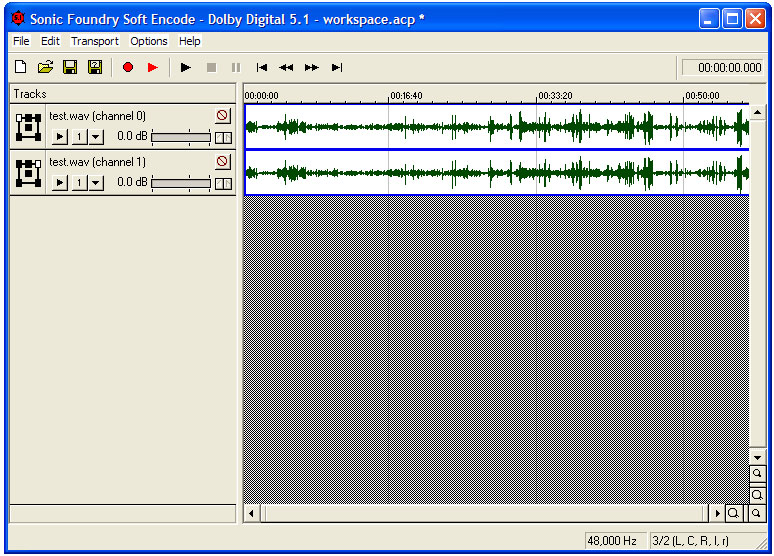The width and height of the screenshot is (774, 556).
Task: Click the "1" button on test.wav (channel 1)
Action: [x=79, y=183]
